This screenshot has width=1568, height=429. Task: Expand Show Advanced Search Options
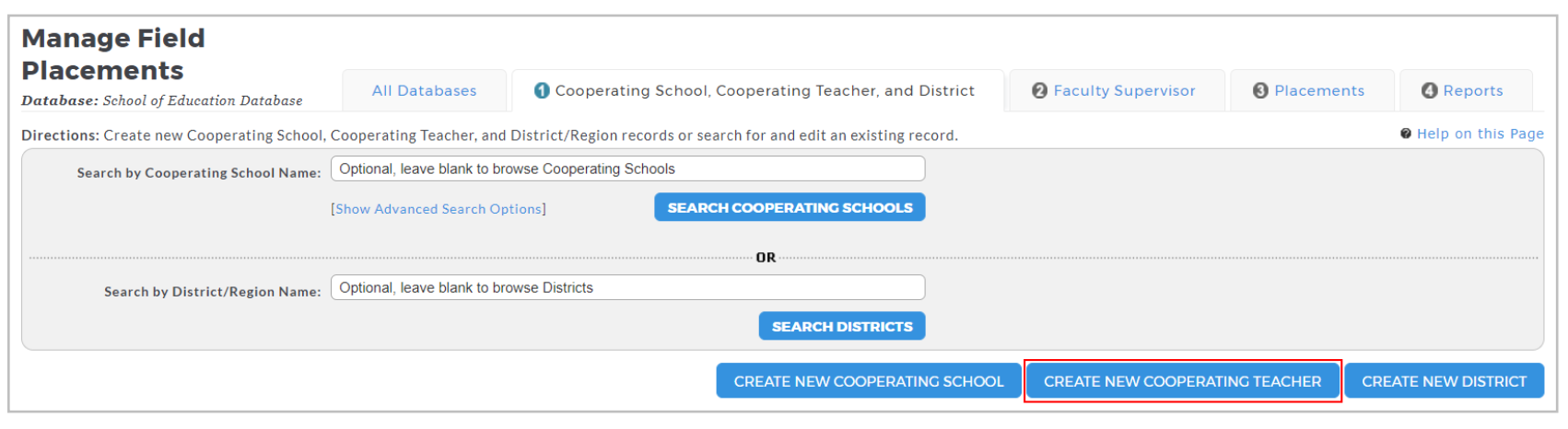coord(439,209)
